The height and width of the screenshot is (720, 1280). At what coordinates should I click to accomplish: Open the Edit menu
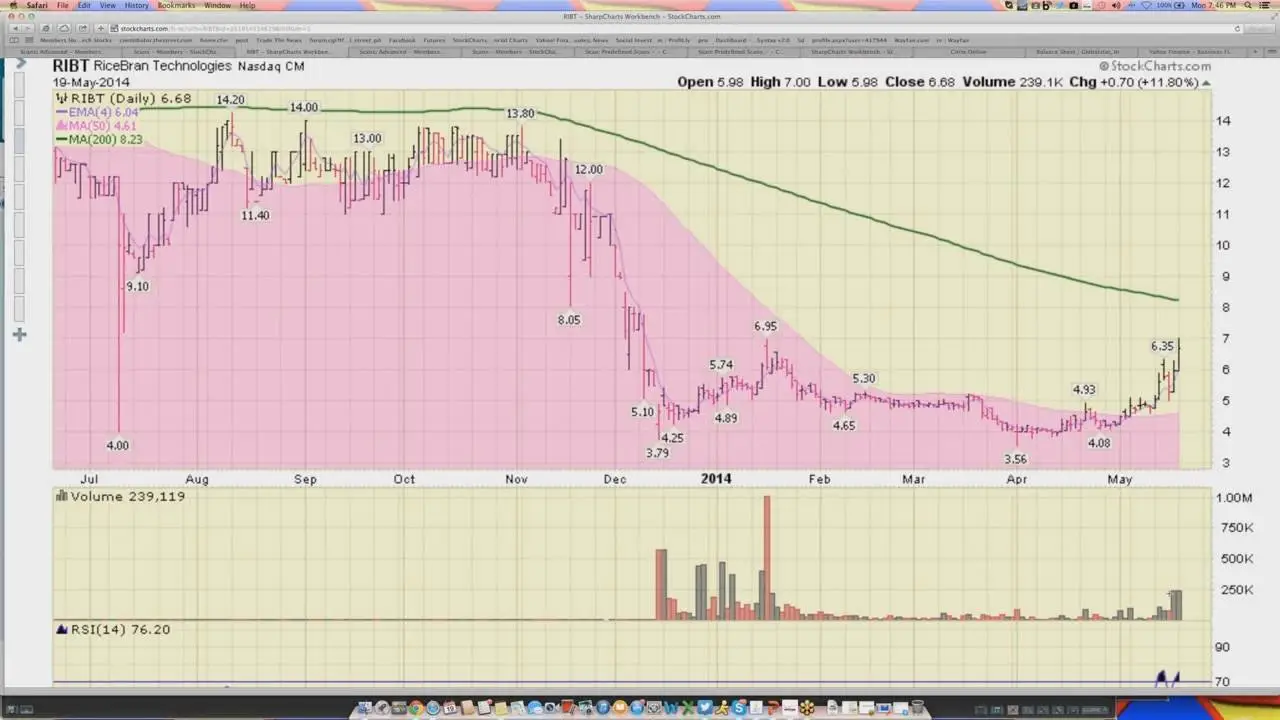pos(84,5)
